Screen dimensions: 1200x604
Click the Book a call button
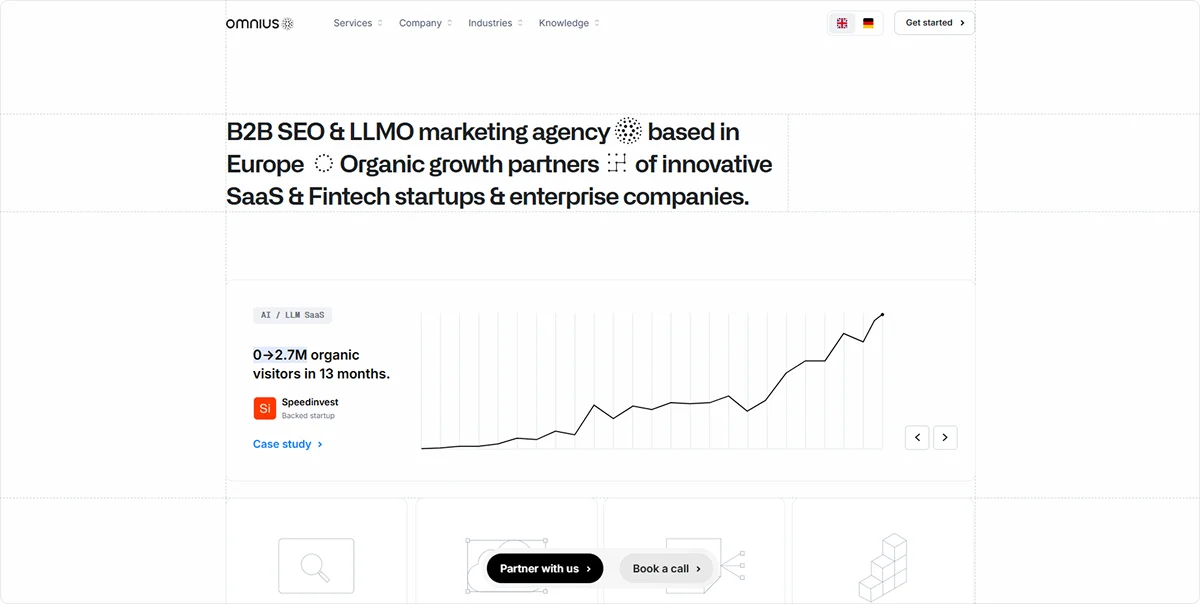665,568
